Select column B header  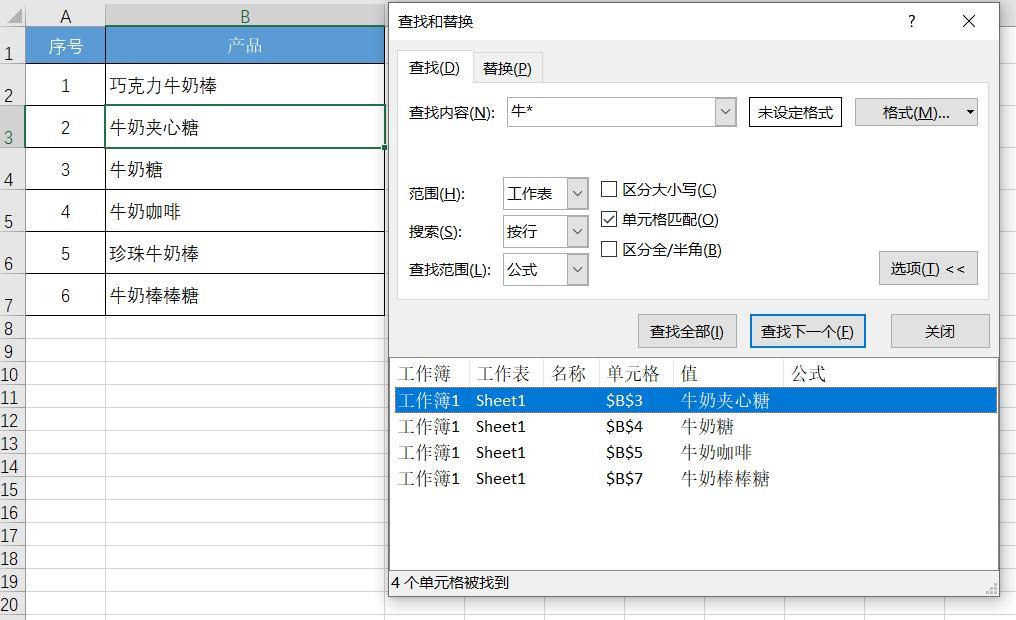[244, 16]
